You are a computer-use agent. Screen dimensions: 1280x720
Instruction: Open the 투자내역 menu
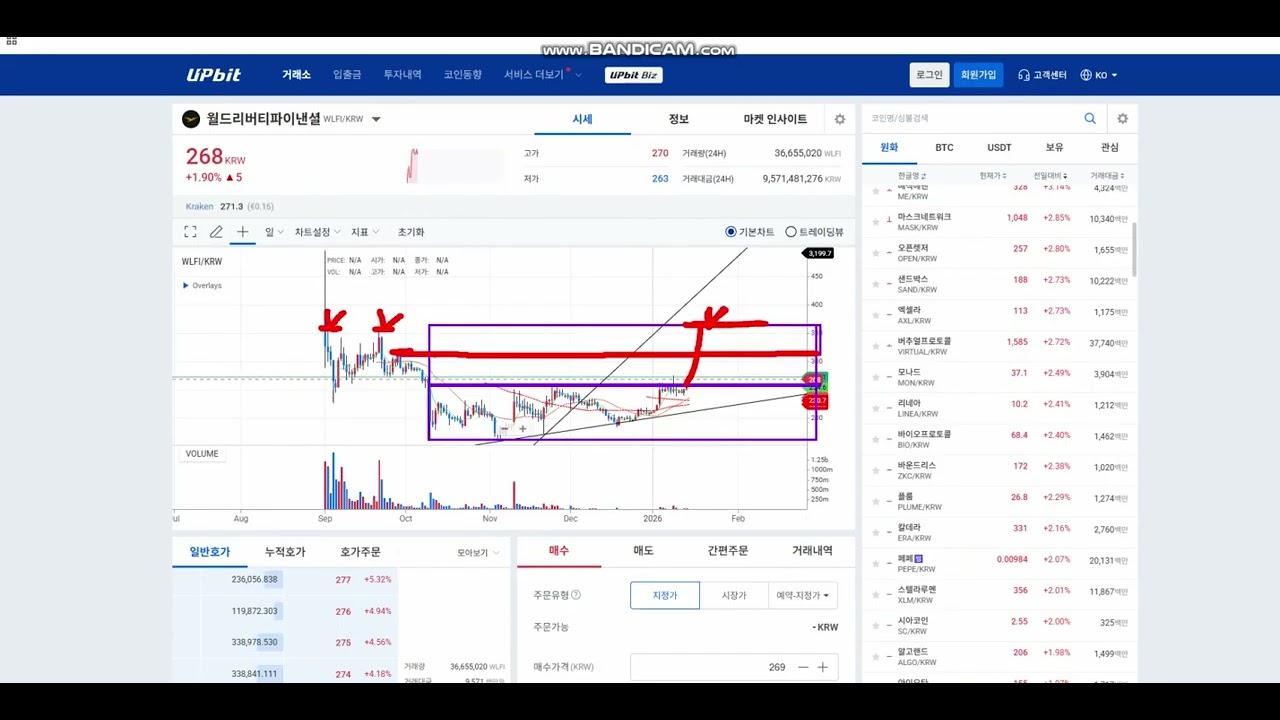[x=402, y=75]
